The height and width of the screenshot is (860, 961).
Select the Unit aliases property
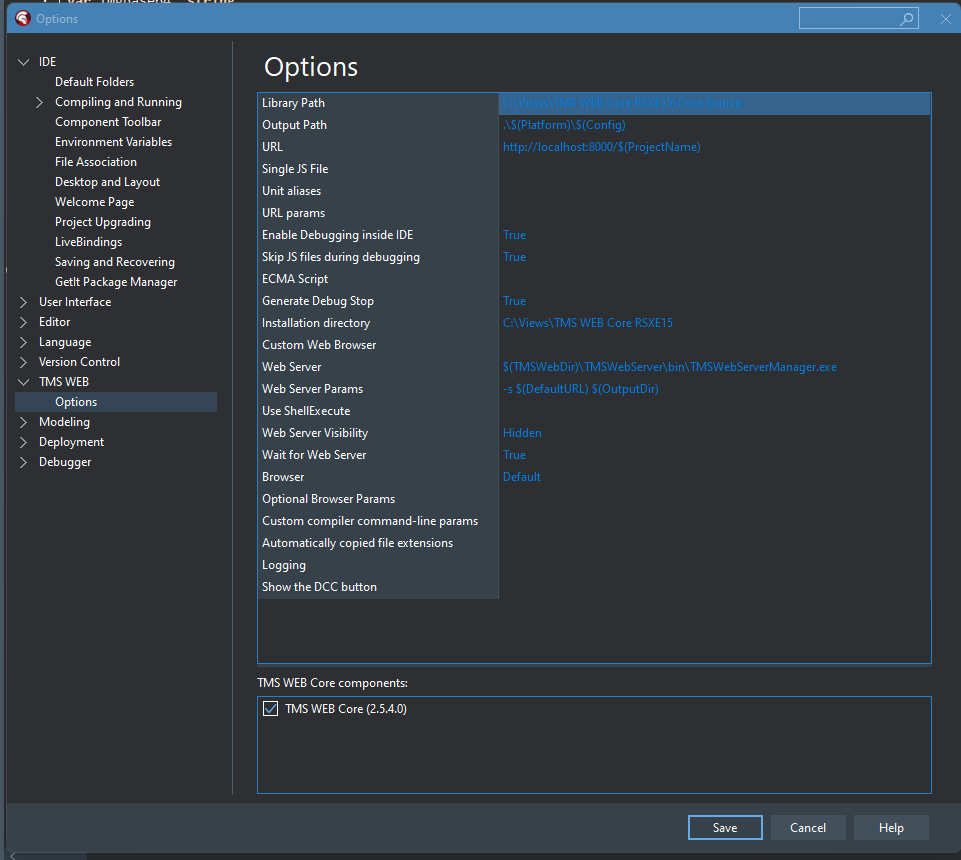(378, 191)
